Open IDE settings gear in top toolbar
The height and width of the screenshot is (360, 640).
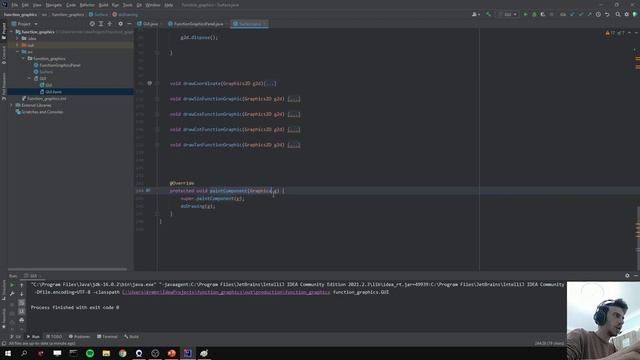coord(627,14)
